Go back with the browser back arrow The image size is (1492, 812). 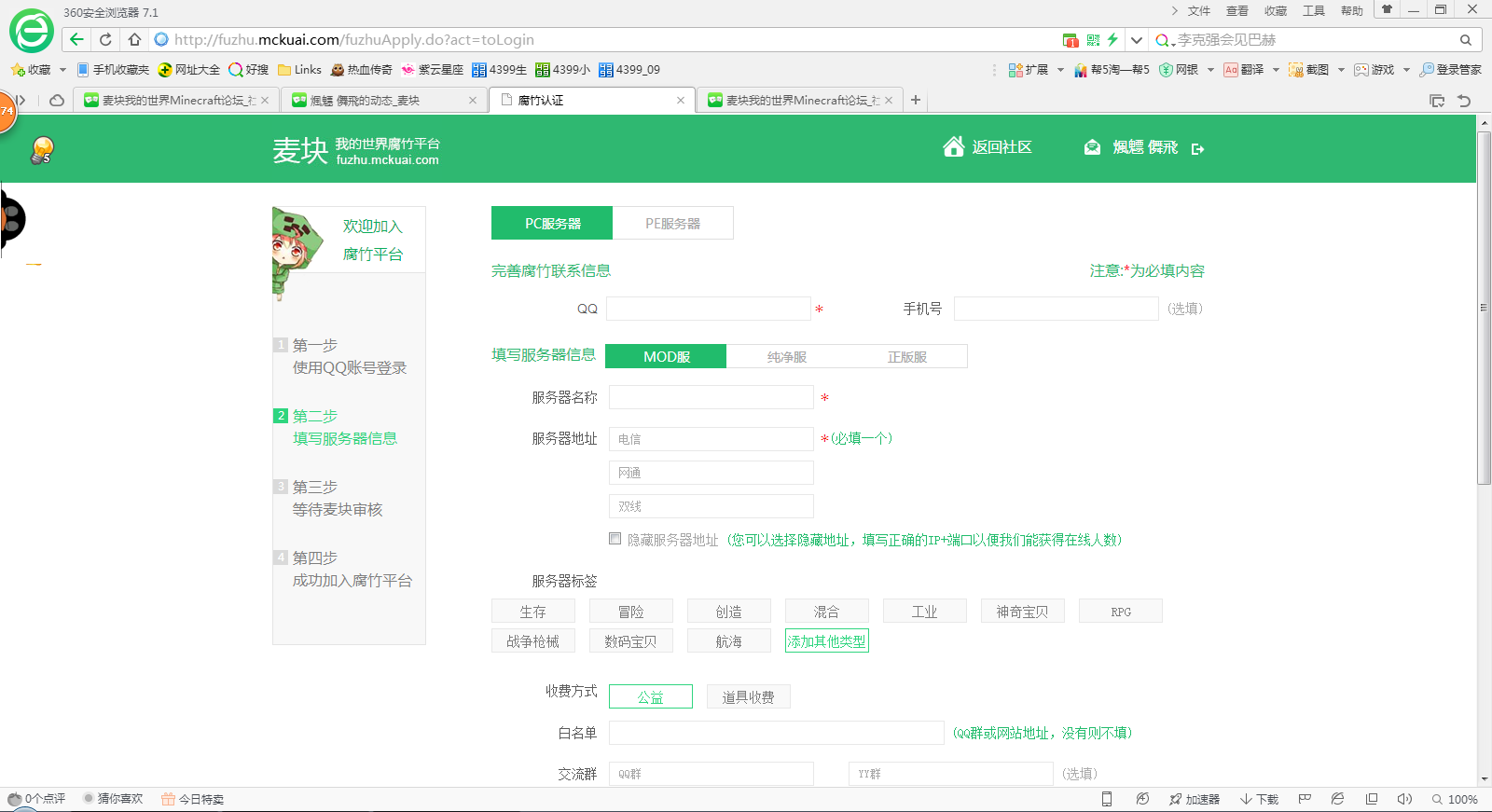click(x=76, y=39)
